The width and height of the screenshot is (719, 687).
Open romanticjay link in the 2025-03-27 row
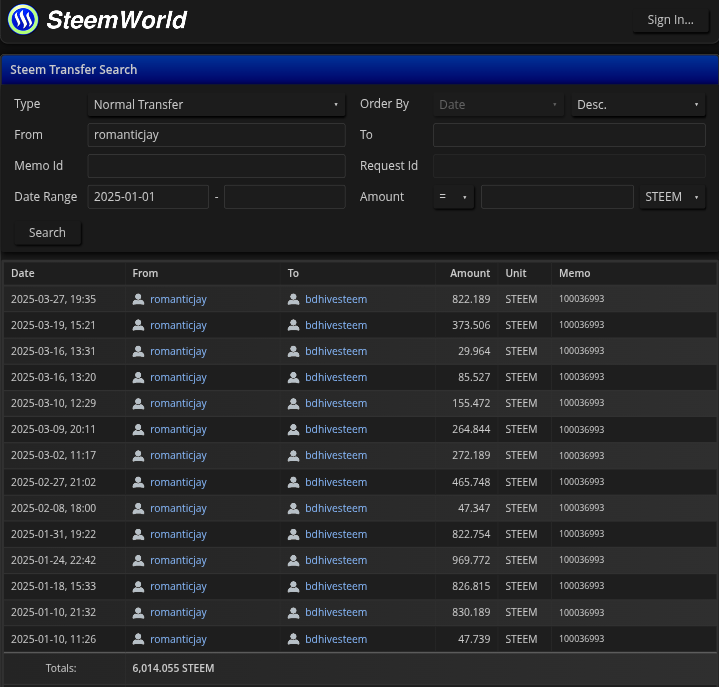tap(178, 299)
